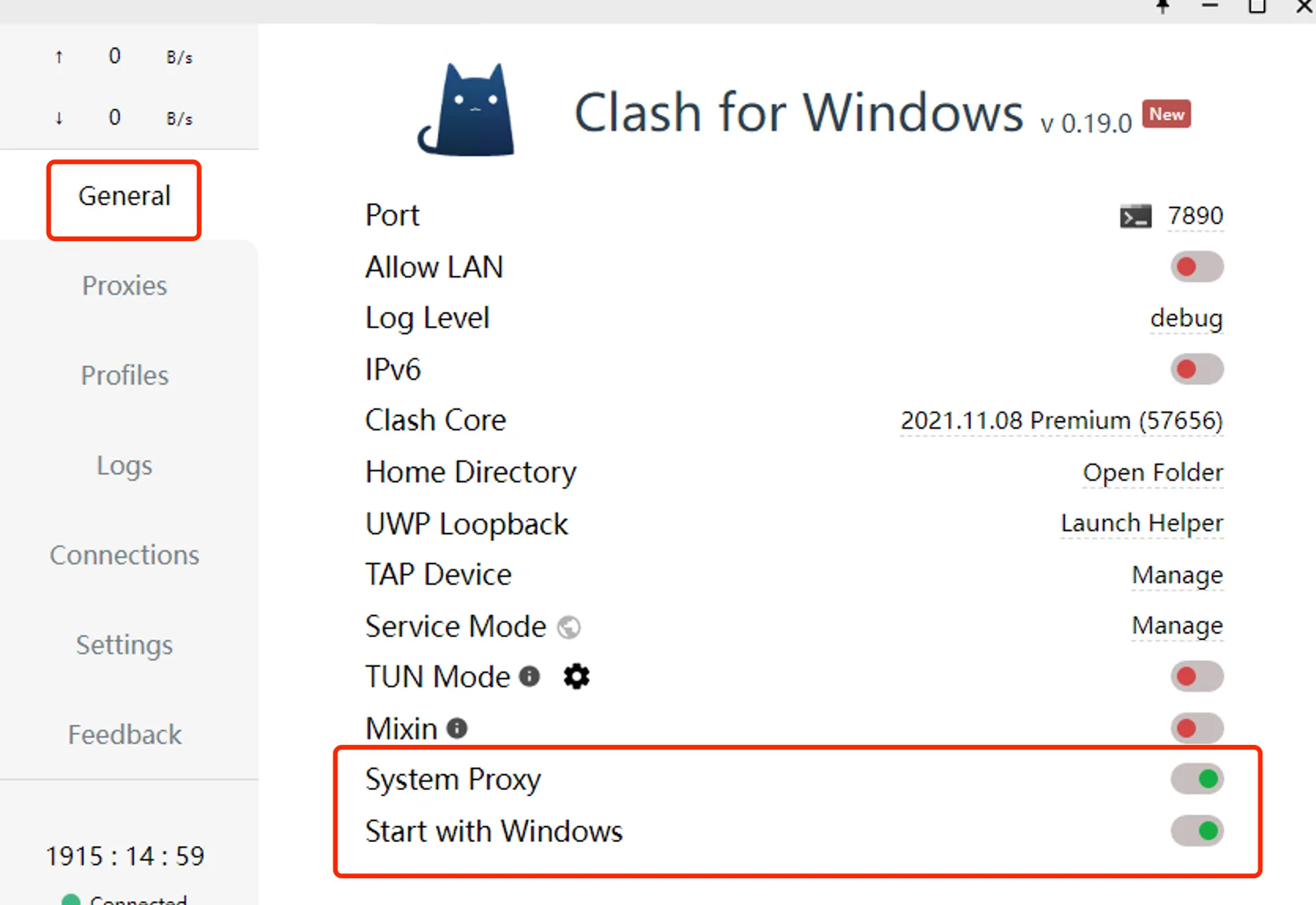
Task: Click the Clash cat logo
Action: pyautogui.click(x=467, y=110)
